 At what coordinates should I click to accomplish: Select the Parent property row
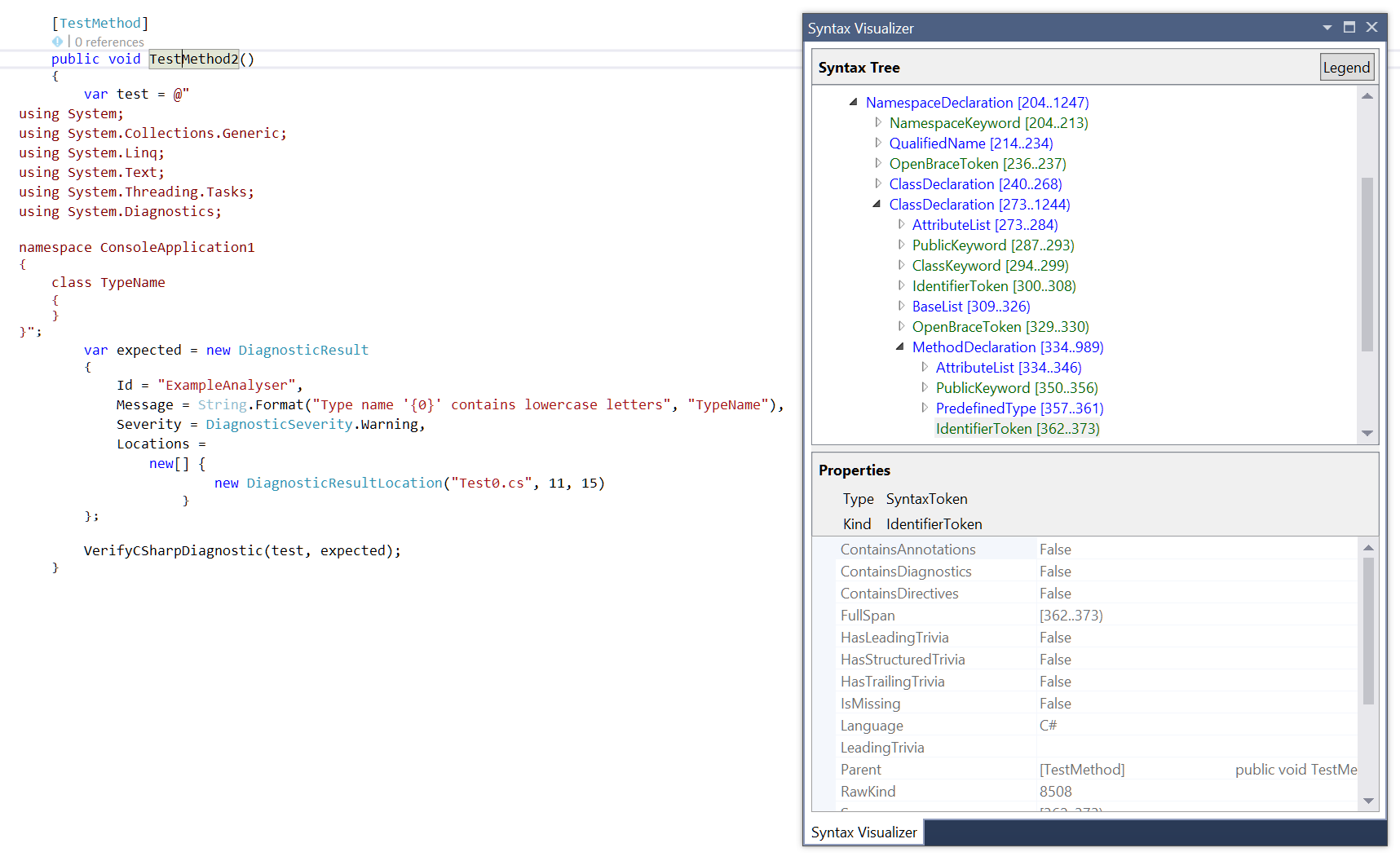pyautogui.click(x=861, y=770)
